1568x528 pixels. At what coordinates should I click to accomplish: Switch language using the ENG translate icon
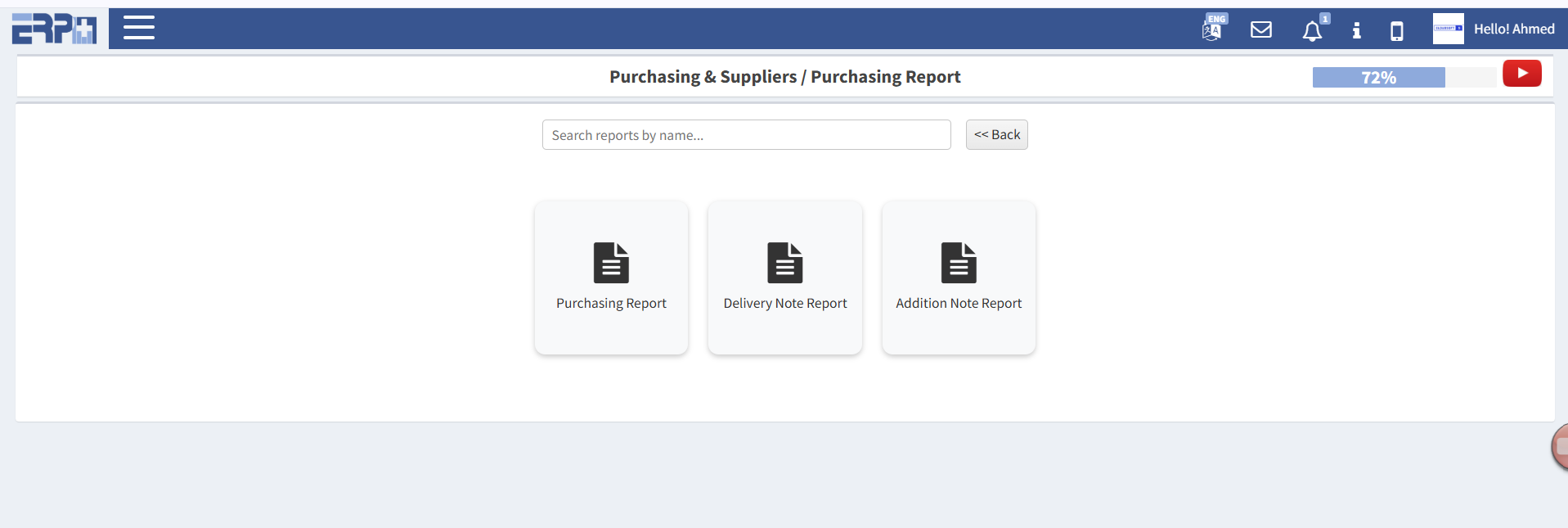(x=1212, y=29)
